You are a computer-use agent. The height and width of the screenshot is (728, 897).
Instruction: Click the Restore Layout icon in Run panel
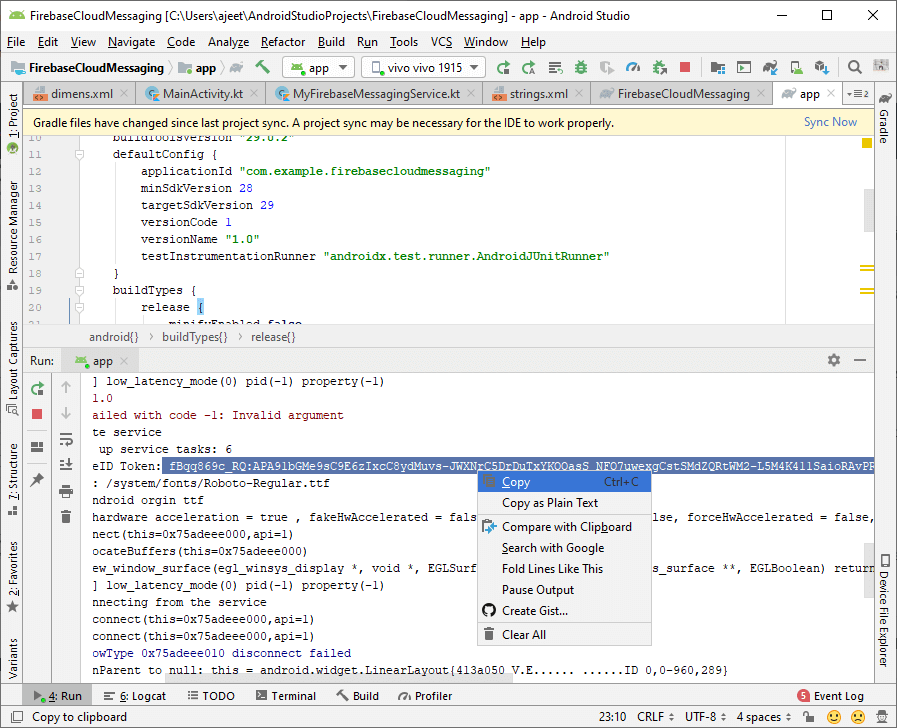coord(37,447)
